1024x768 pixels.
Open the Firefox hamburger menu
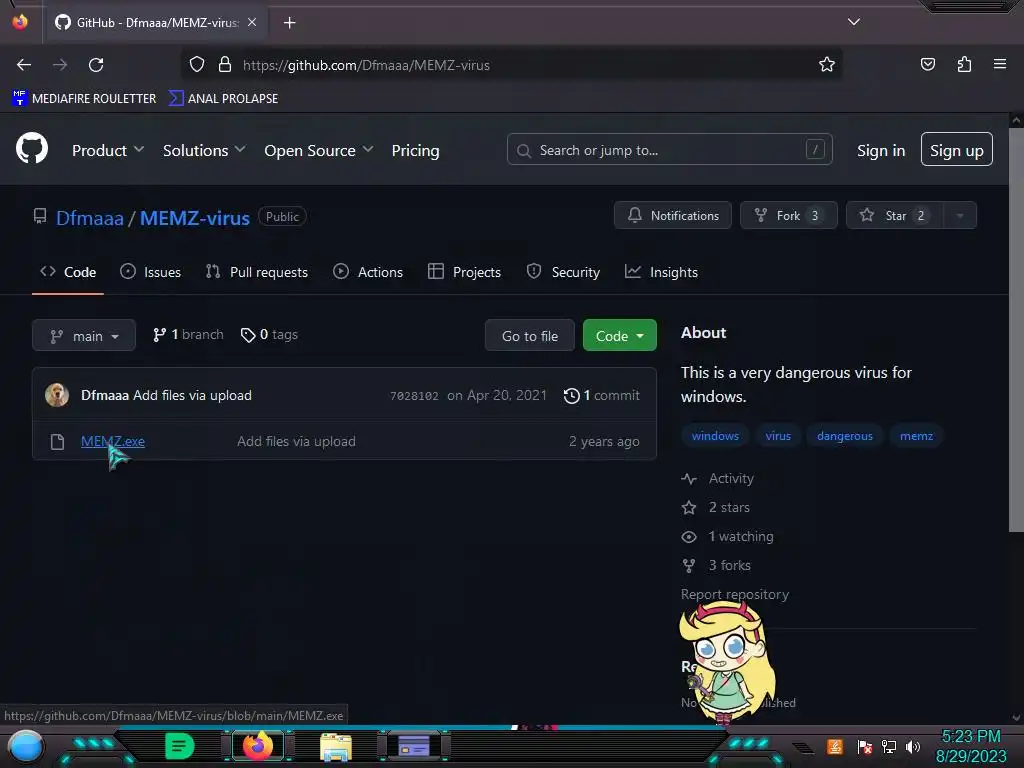pyautogui.click(x=999, y=65)
